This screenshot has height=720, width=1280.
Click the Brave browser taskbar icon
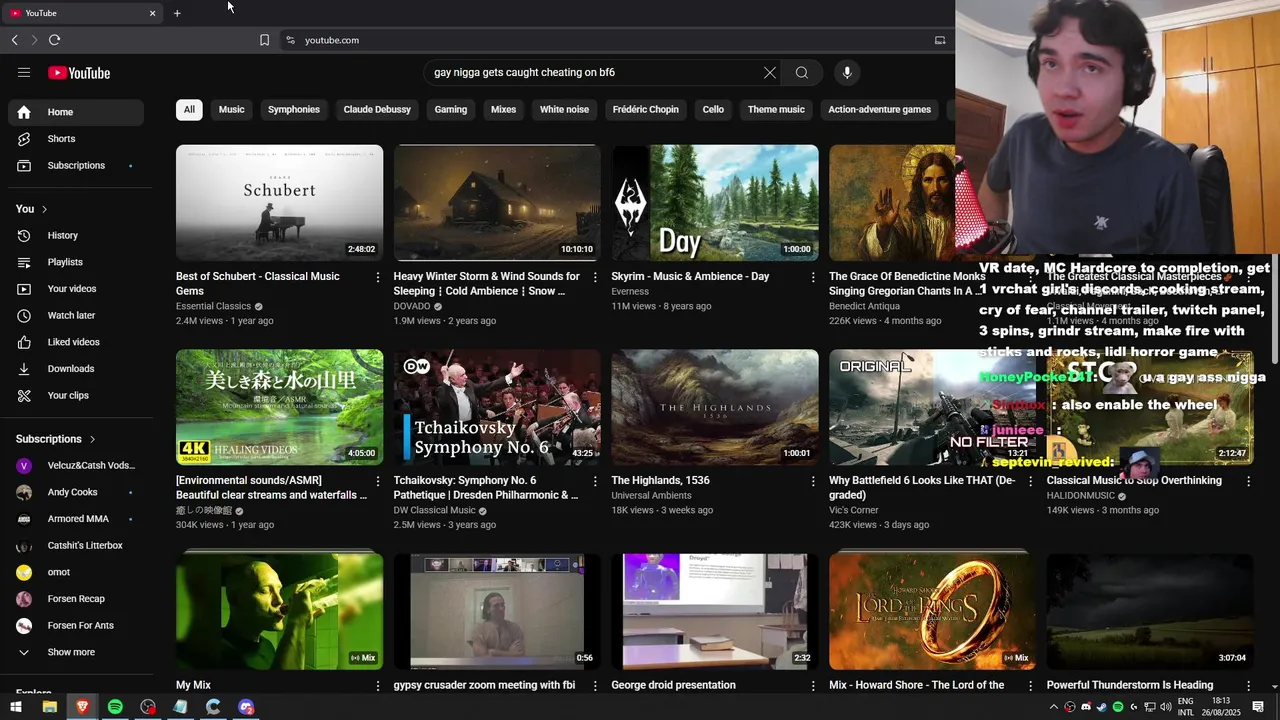(82, 707)
